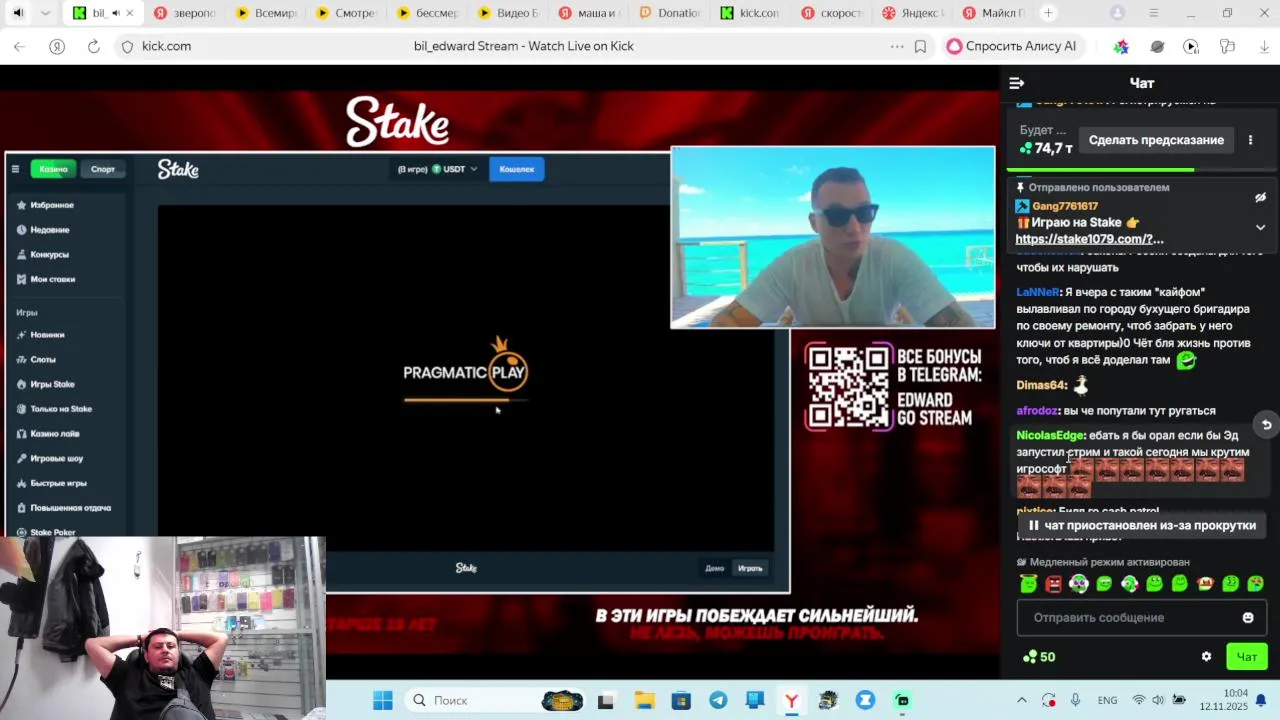
Task: Click the reply arrow beside NicolasEdge message
Action: [x=1266, y=425]
